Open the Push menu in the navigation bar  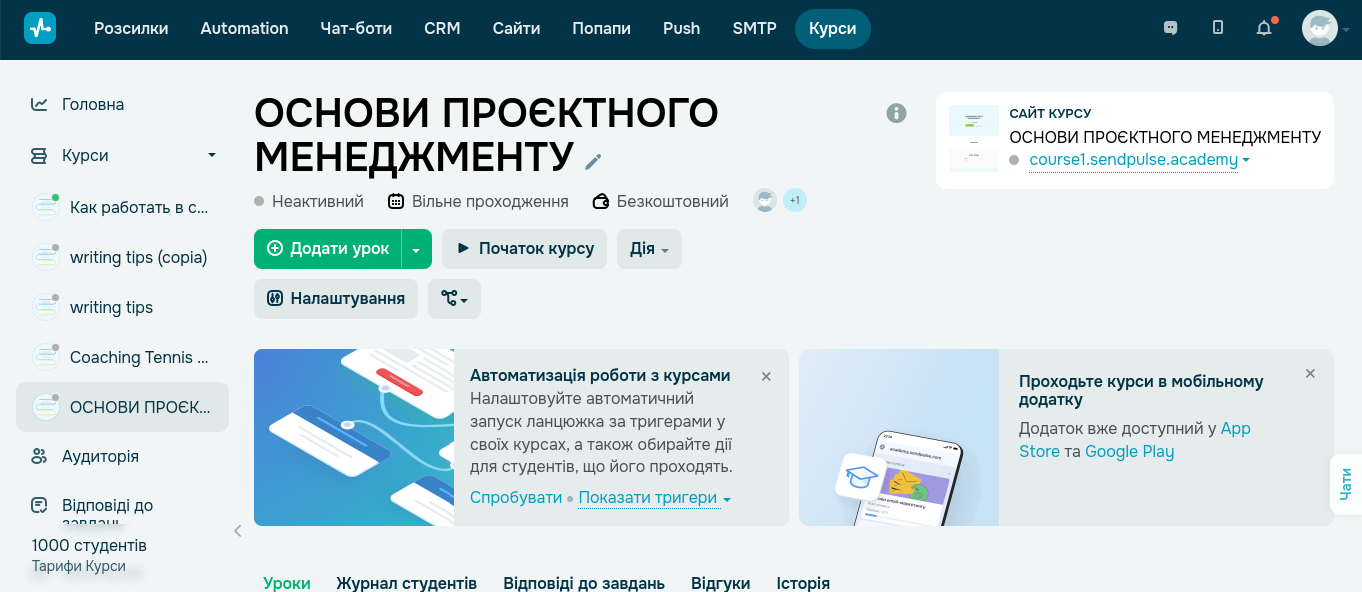pyautogui.click(x=681, y=28)
